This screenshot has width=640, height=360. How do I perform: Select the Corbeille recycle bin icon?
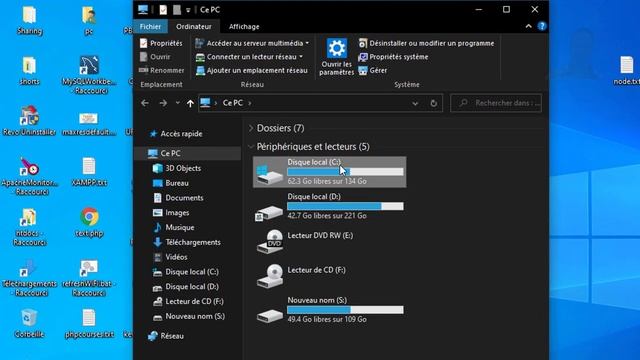(x=29, y=323)
